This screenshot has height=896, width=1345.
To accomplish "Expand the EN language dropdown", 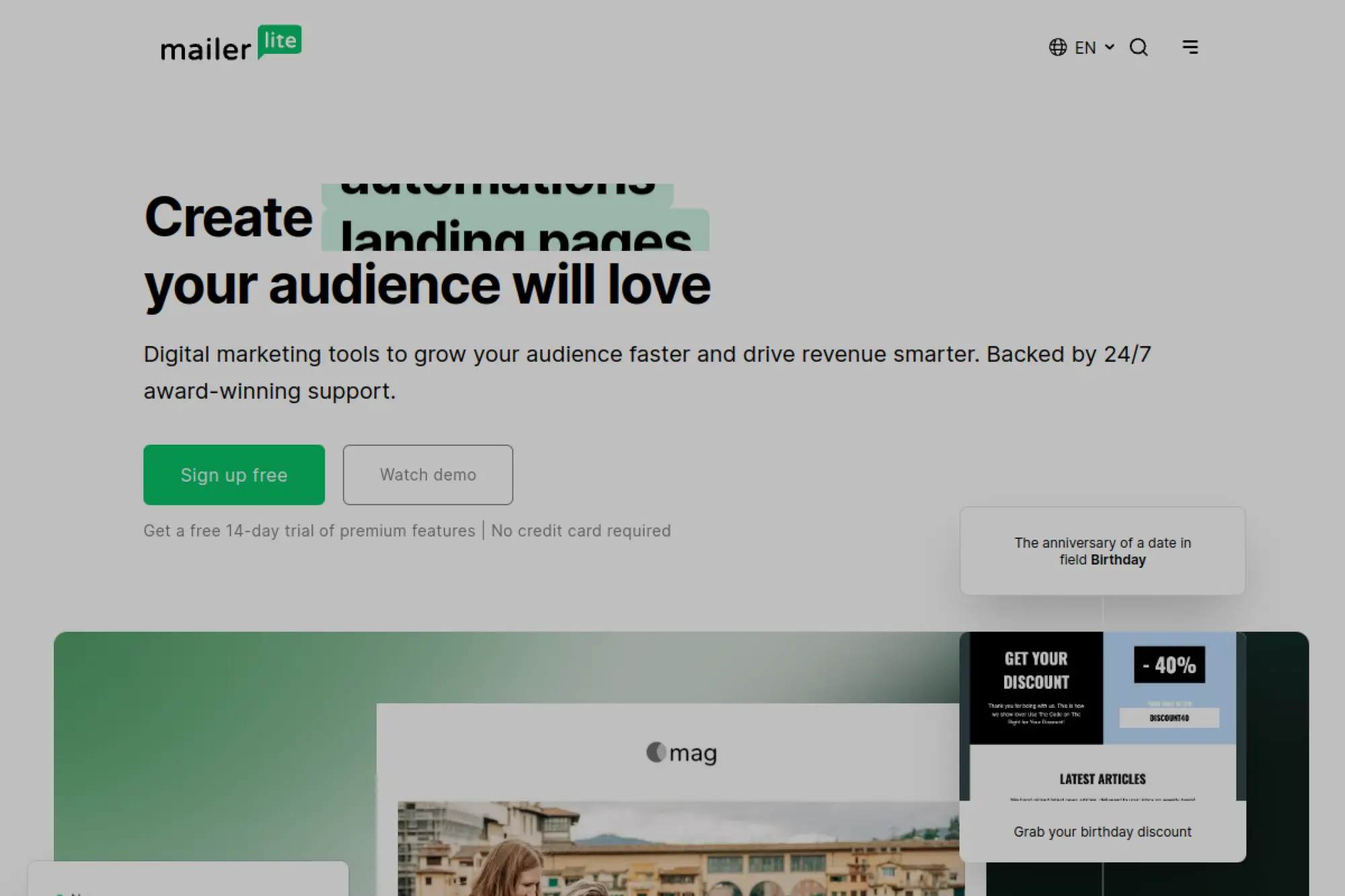I will 1085,47.
